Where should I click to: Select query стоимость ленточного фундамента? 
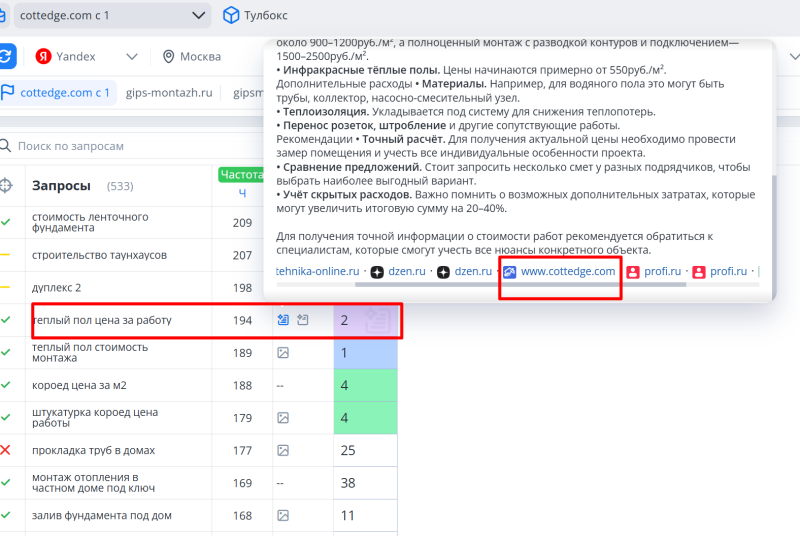(x=90, y=222)
